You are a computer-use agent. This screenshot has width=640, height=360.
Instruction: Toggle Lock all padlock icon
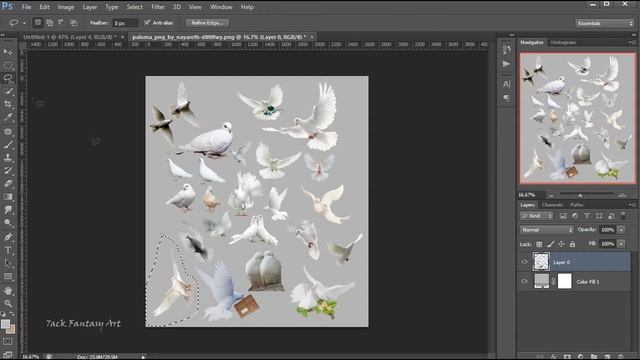(572, 244)
